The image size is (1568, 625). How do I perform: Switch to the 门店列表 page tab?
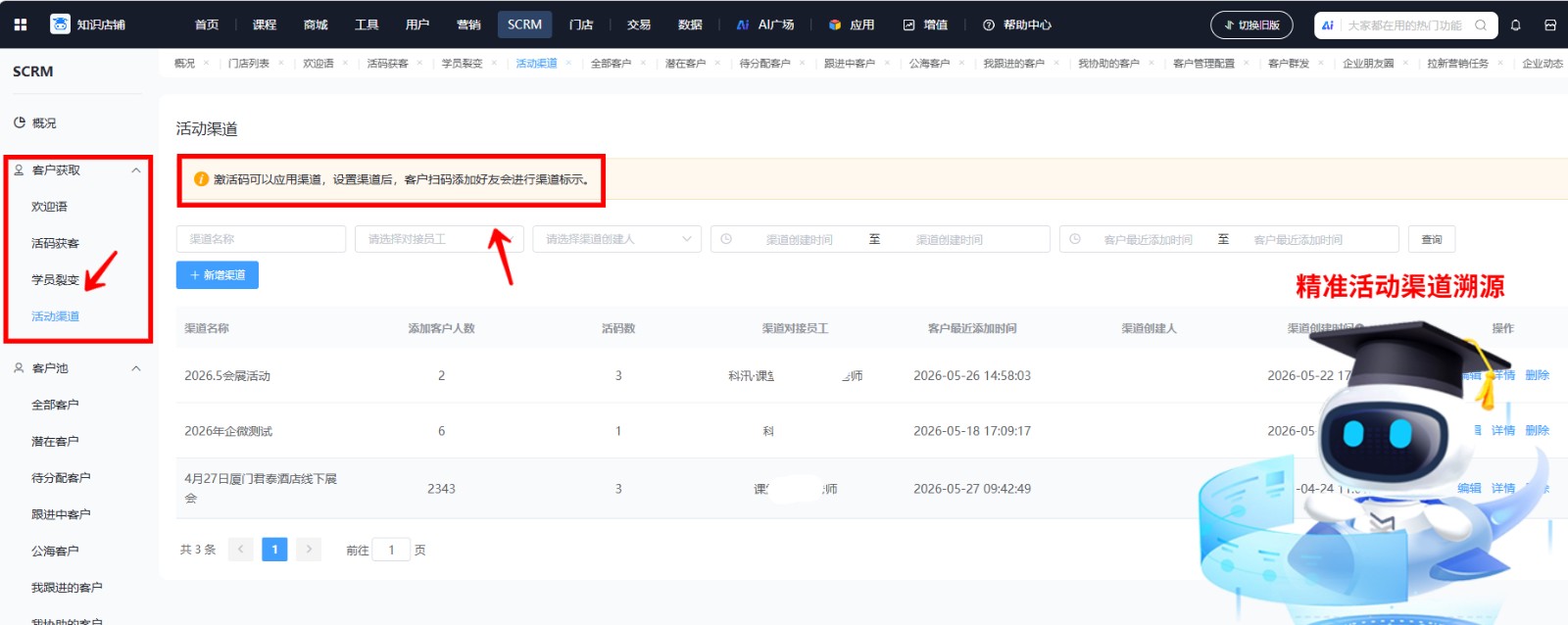[249, 64]
